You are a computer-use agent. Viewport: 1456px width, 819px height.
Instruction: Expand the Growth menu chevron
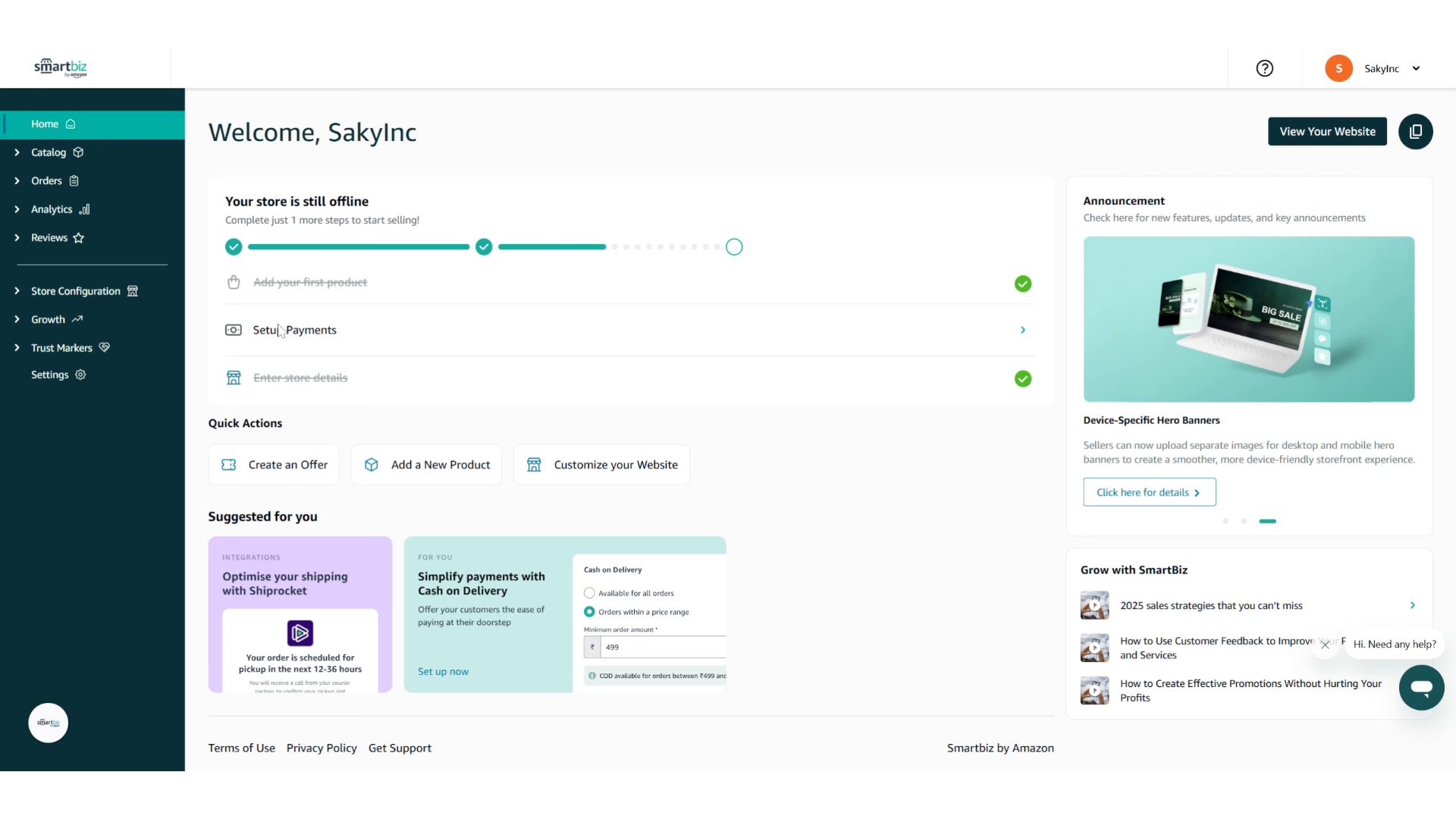(x=17, y=319)
